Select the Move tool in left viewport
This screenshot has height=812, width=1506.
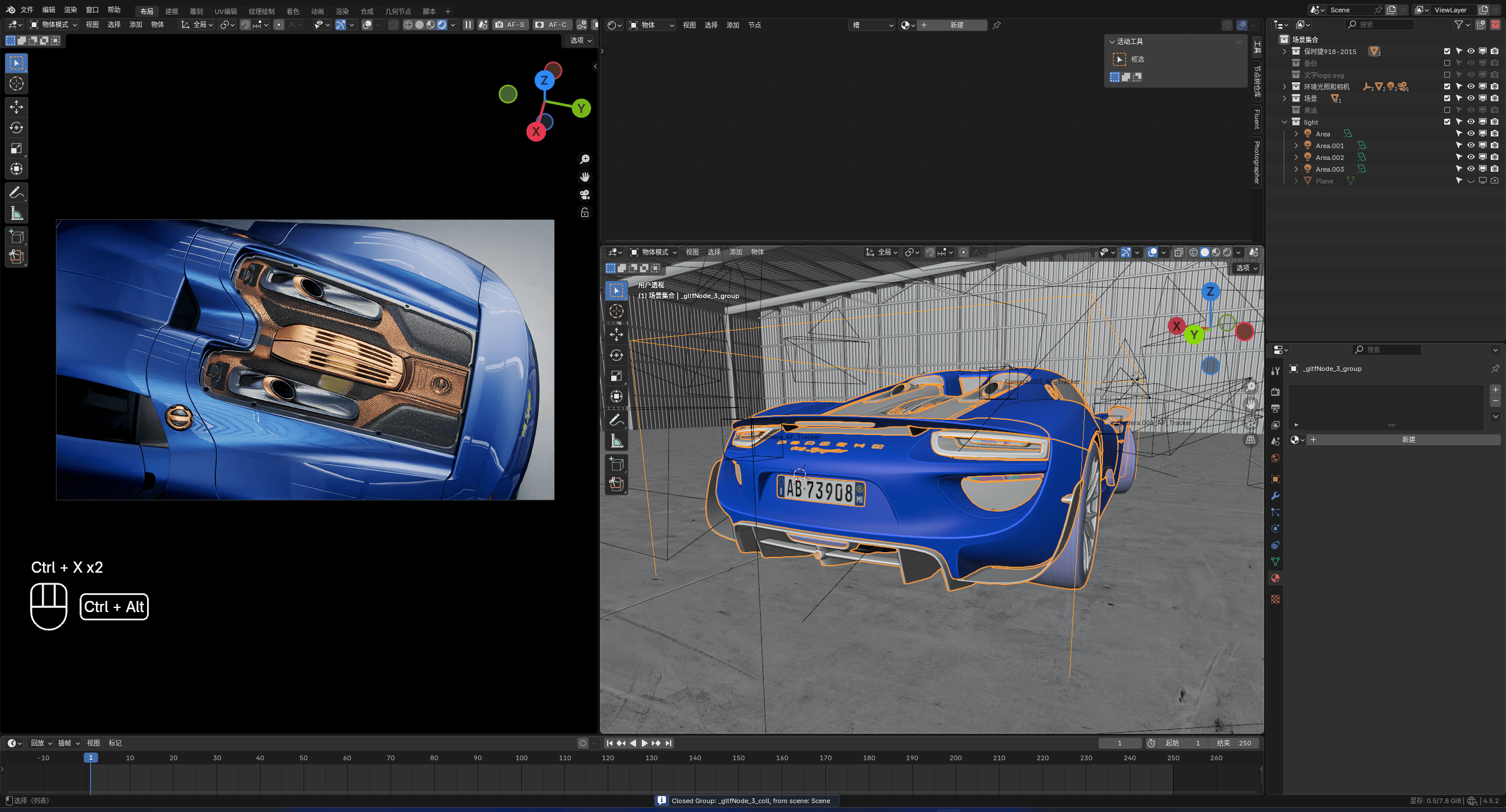tap(16, 106)
